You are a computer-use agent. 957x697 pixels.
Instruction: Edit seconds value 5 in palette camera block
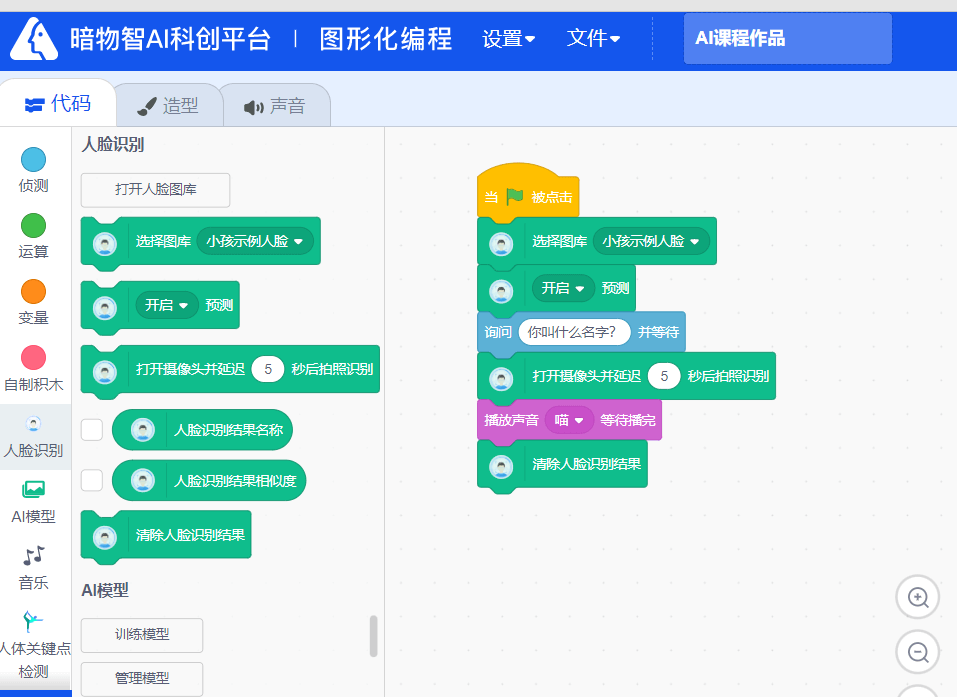[x=268, y=369]
